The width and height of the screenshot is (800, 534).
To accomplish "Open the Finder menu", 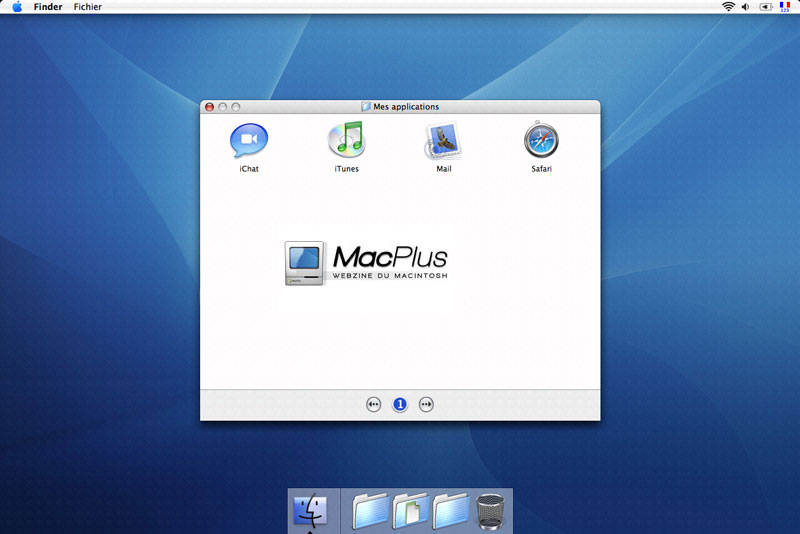I will tap(48, 7).
